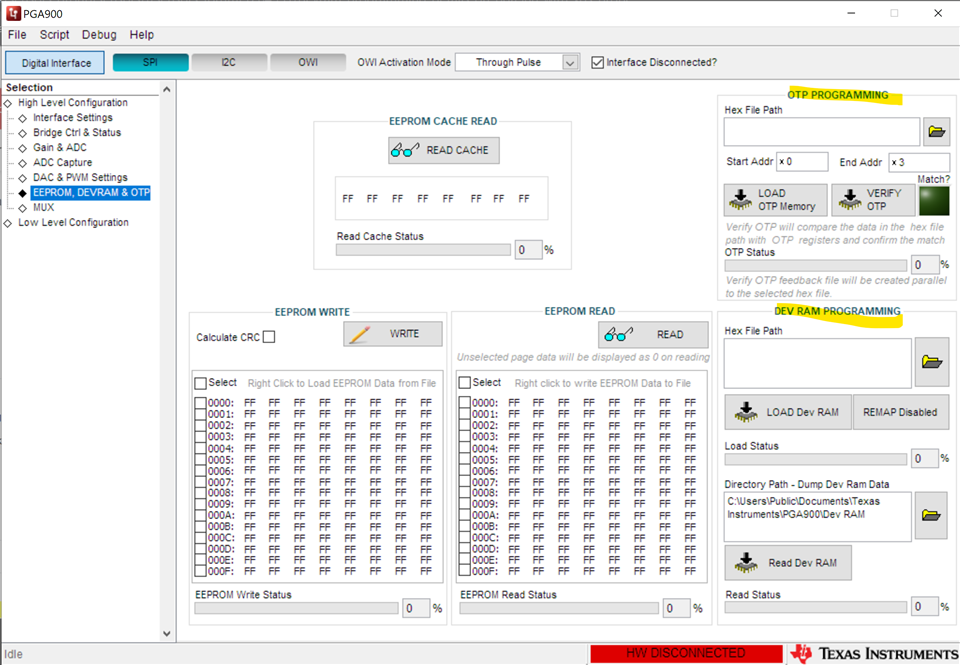960x665 pixels.
Task: Toggle the Interface Disconnected checkbox
Action: click(x=598, y=62)
